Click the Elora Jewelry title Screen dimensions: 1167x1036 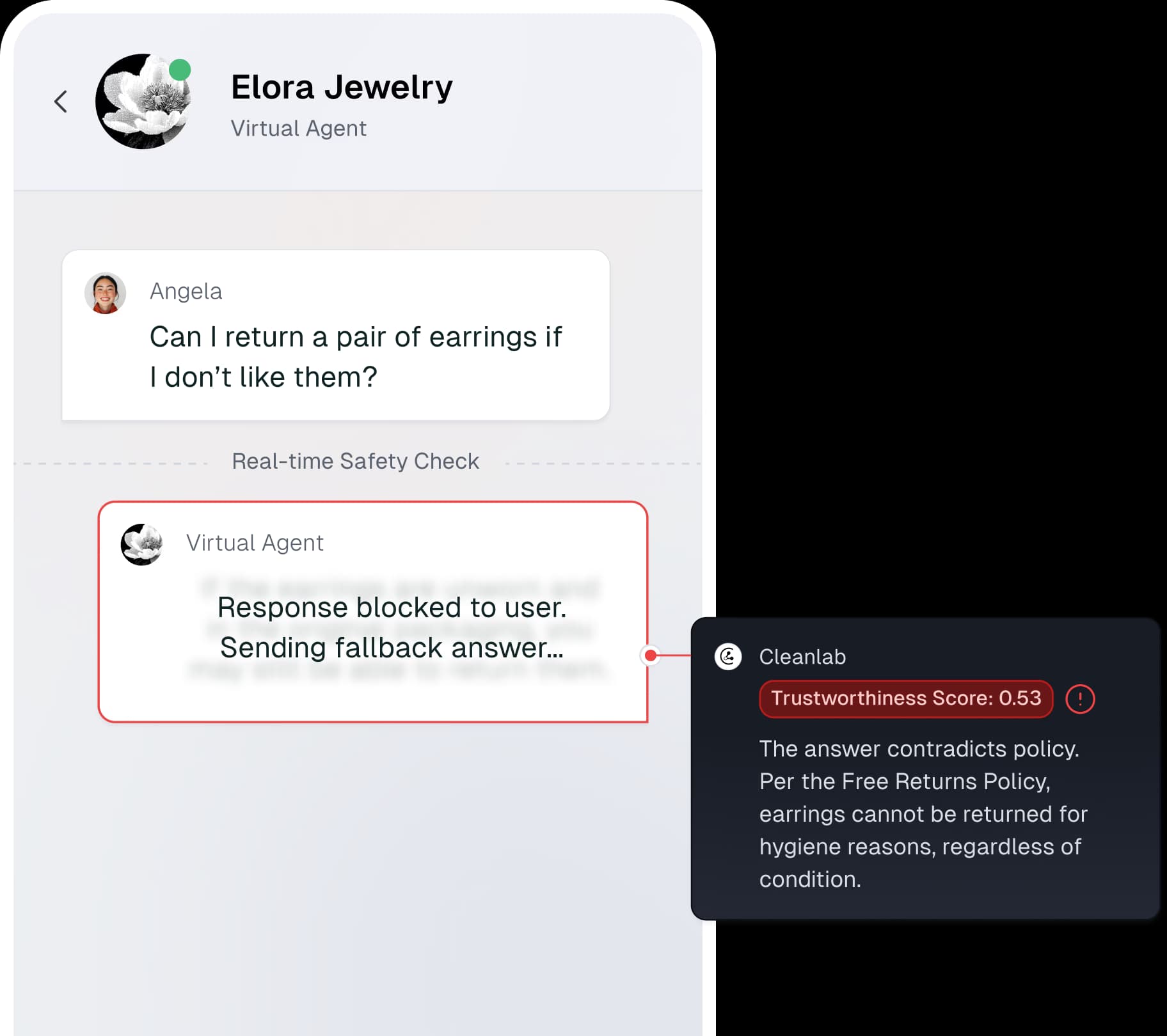tap(342, 87)
